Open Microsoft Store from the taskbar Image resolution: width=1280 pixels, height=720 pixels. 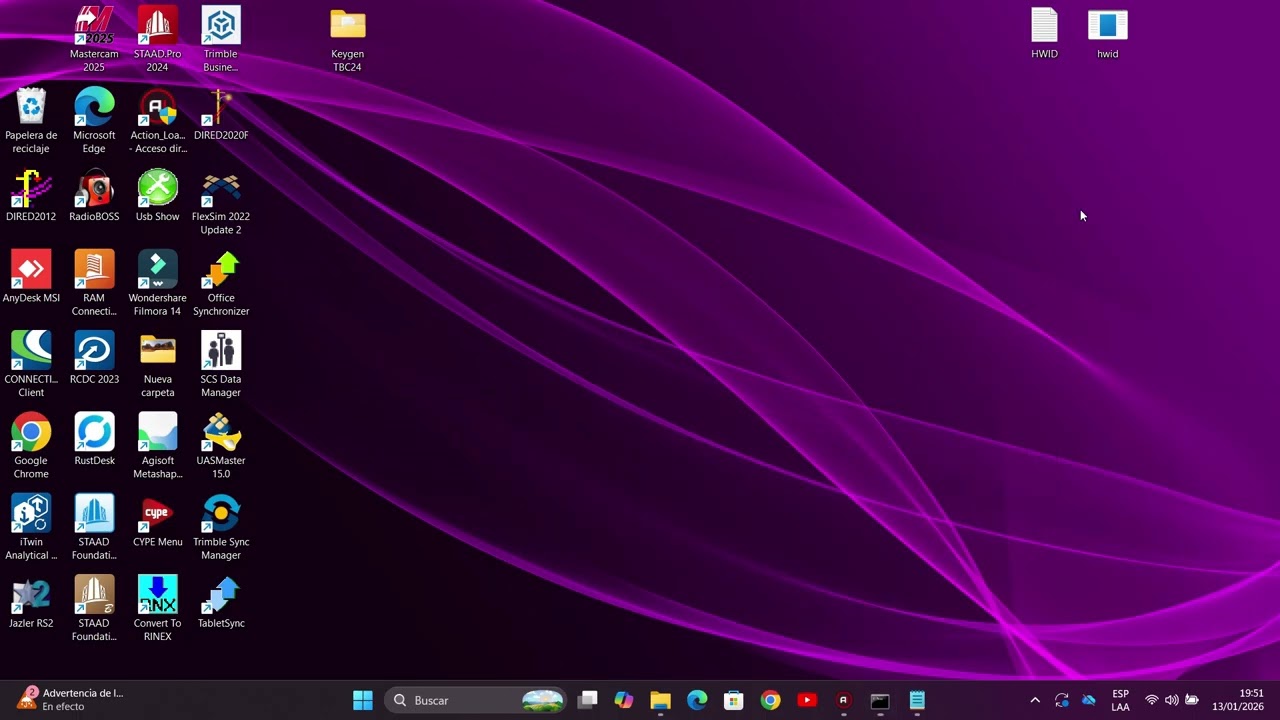click(x=733, y=700)
